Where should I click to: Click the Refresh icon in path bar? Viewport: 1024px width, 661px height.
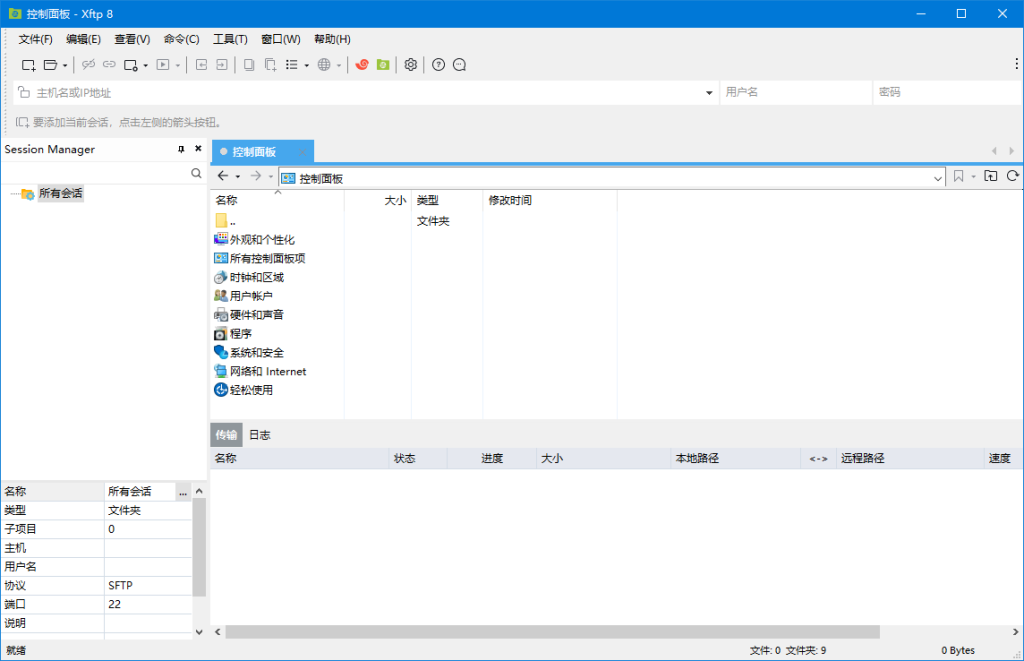click(x=1012, y=176)
